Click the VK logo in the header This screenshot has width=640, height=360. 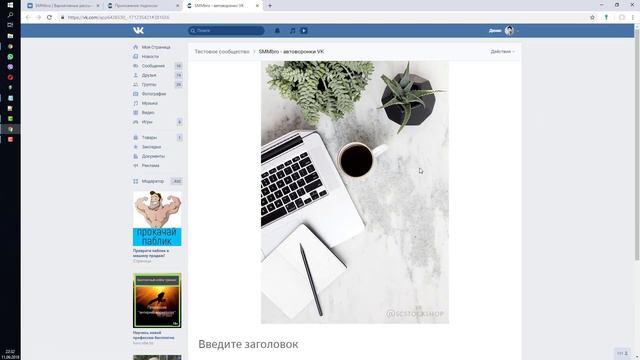(x=138, y=31)
